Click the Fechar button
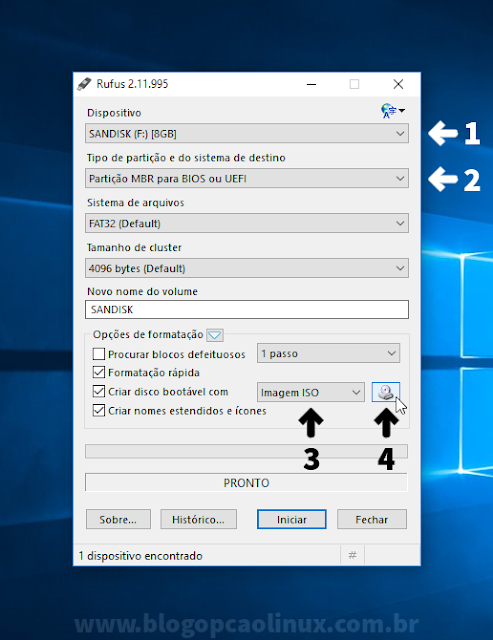Image resolution: width=493 pixels, height=640 pixels. pos(372,519)
